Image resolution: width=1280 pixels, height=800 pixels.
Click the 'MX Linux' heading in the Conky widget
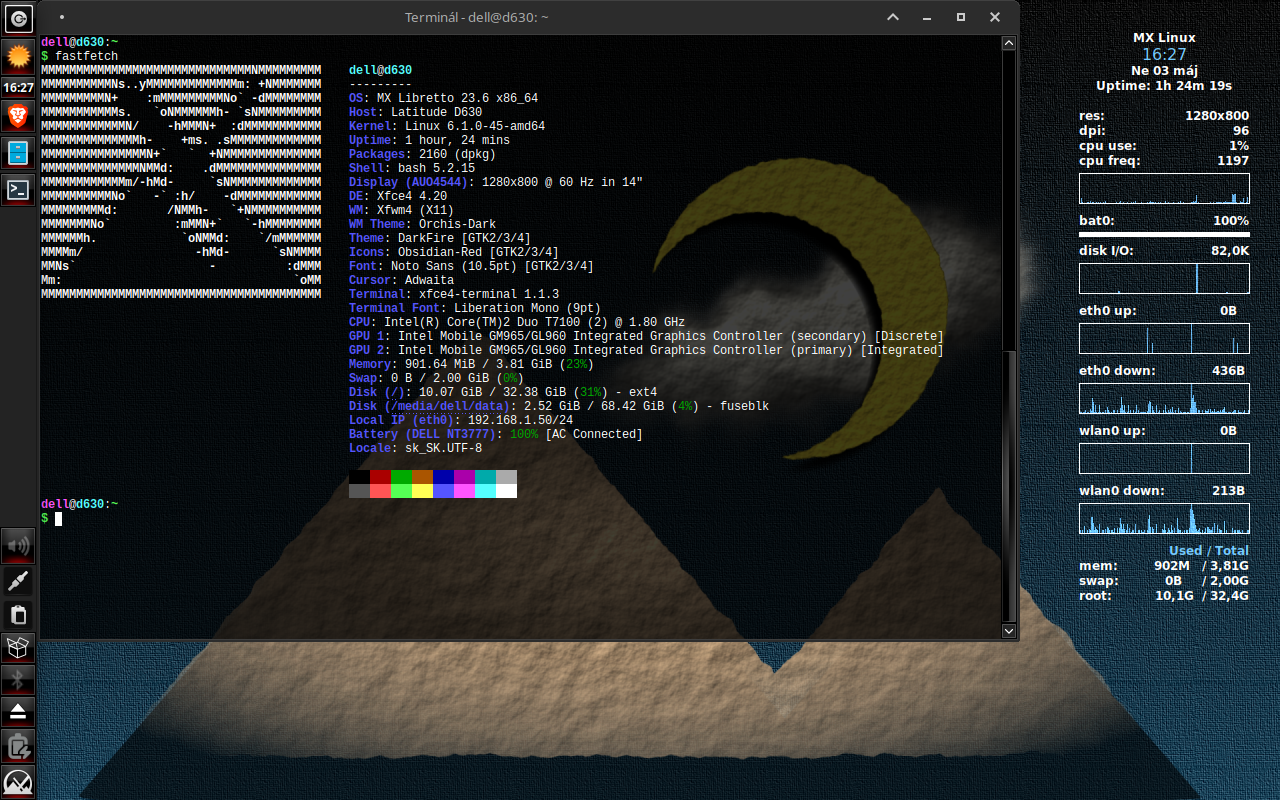(1164, 37)
